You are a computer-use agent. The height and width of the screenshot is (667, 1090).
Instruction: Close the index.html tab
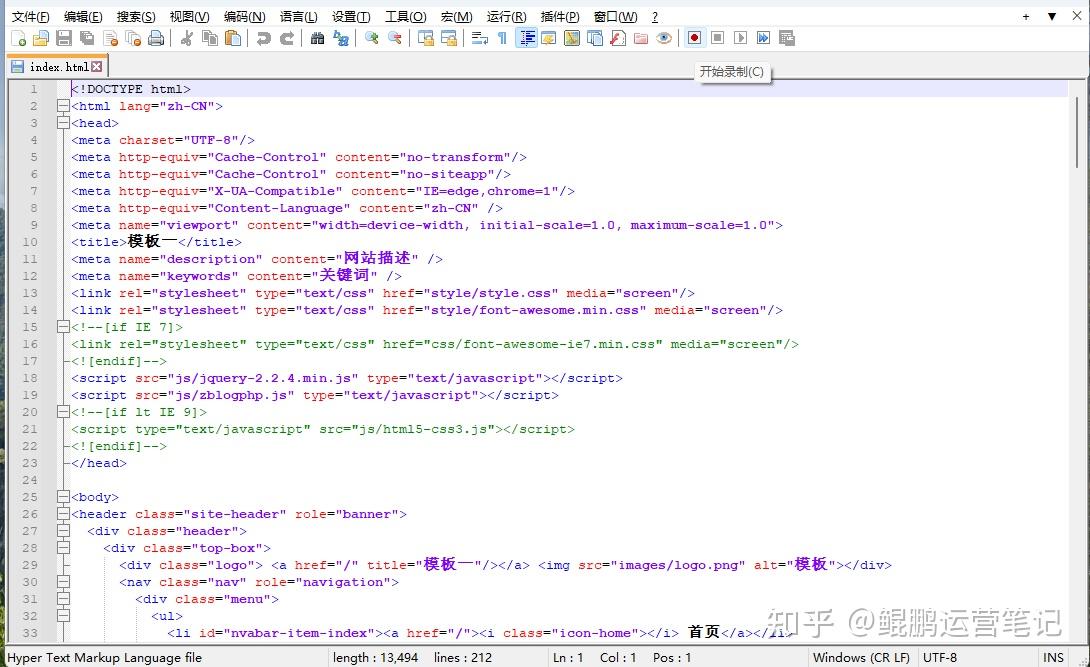point(97,66)
